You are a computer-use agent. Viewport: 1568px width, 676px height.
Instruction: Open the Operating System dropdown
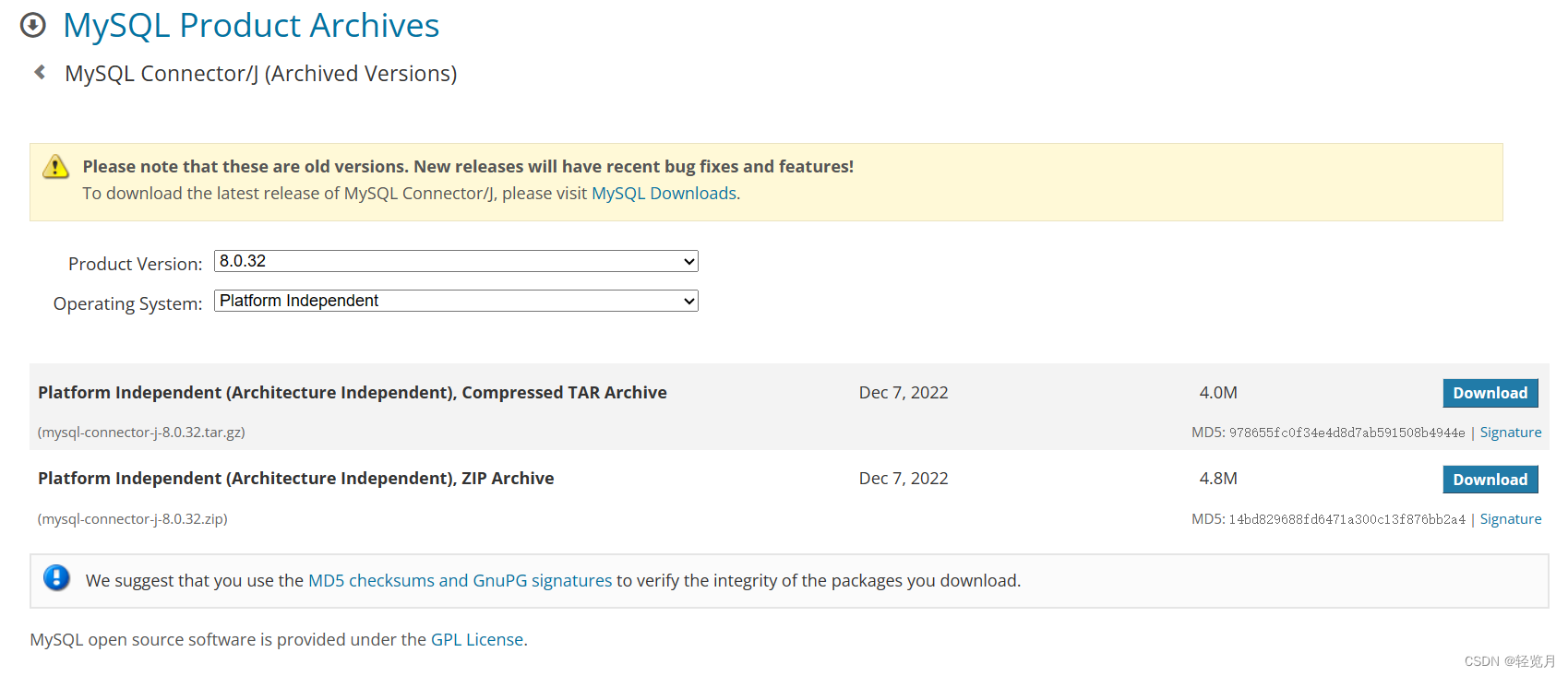click(x=456, y=301)
